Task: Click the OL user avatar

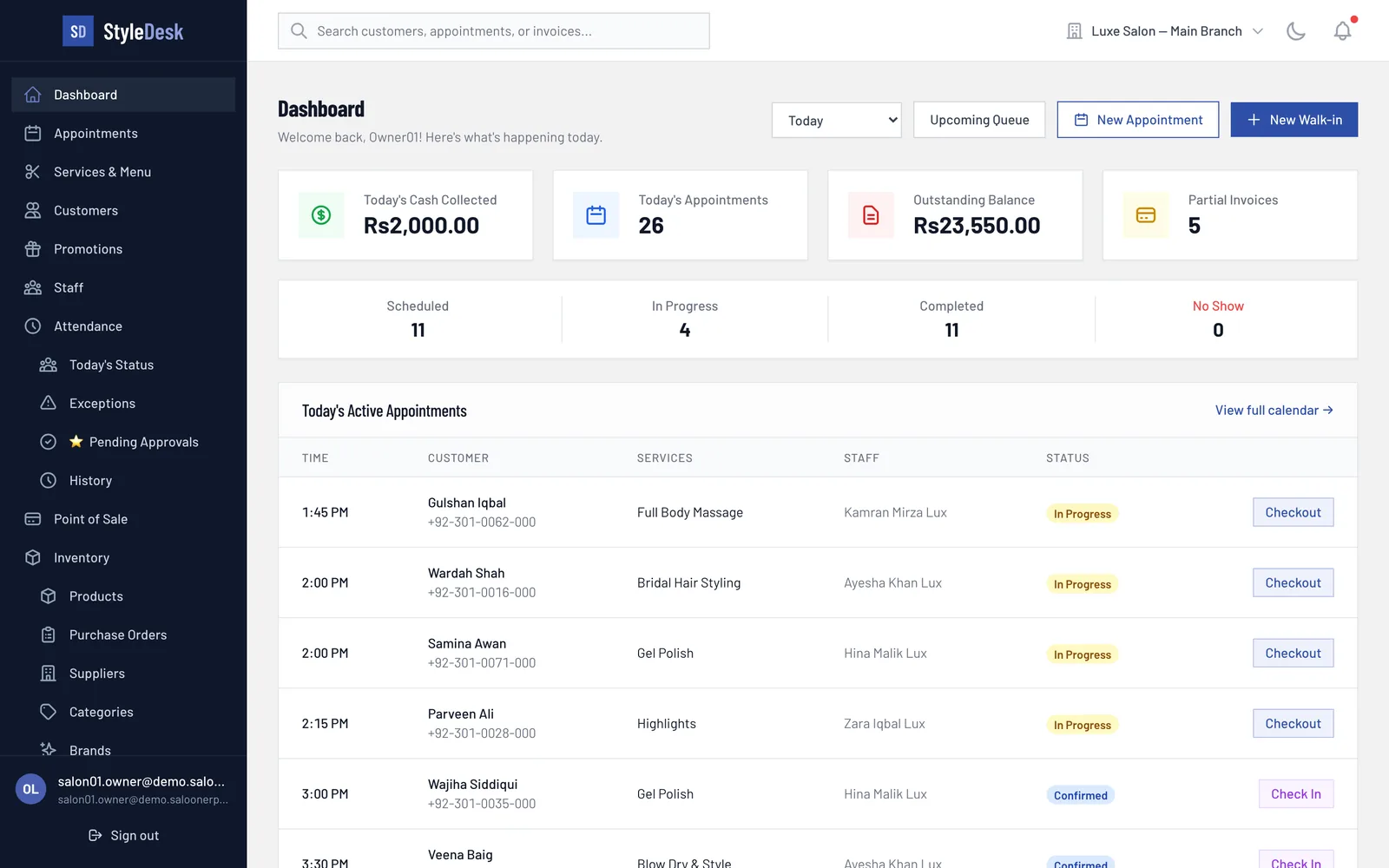Action: click(30, 789)
